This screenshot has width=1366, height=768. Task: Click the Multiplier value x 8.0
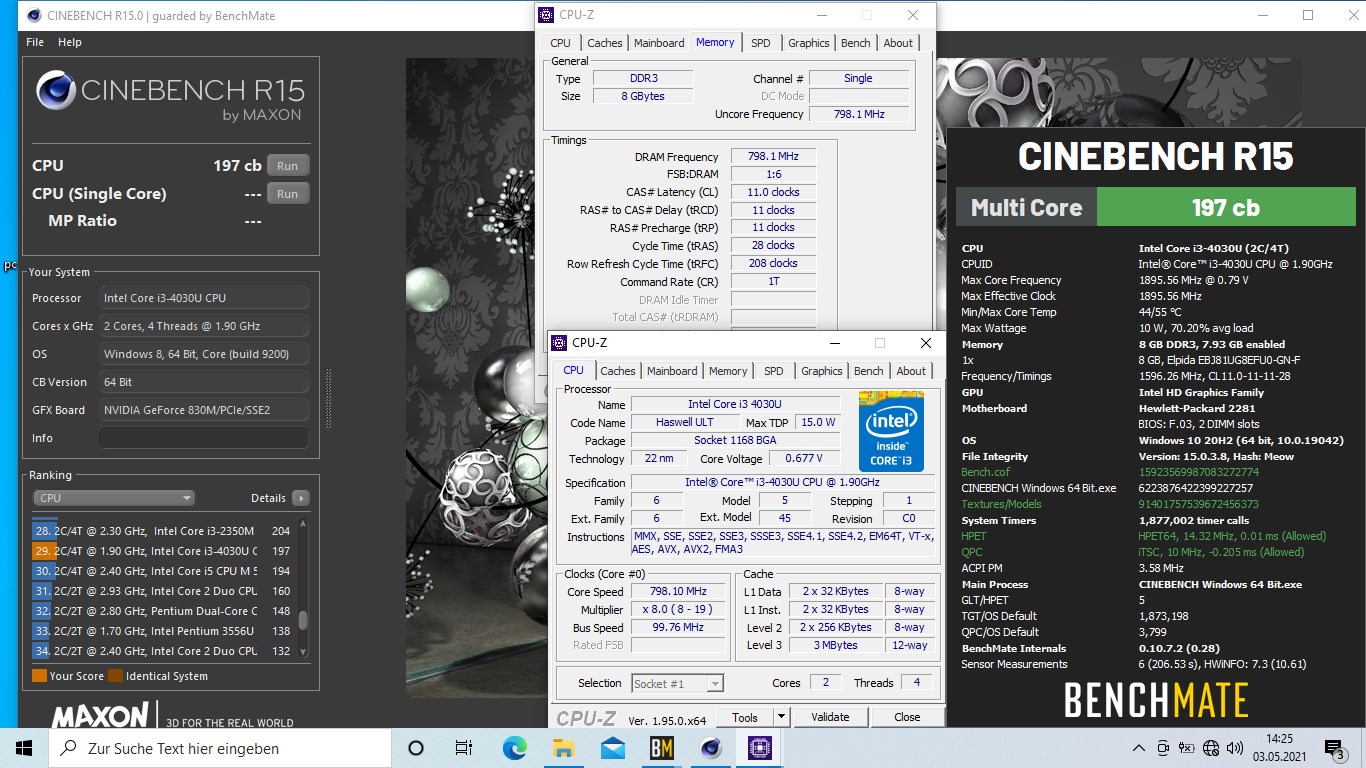(x=679, y=609)
